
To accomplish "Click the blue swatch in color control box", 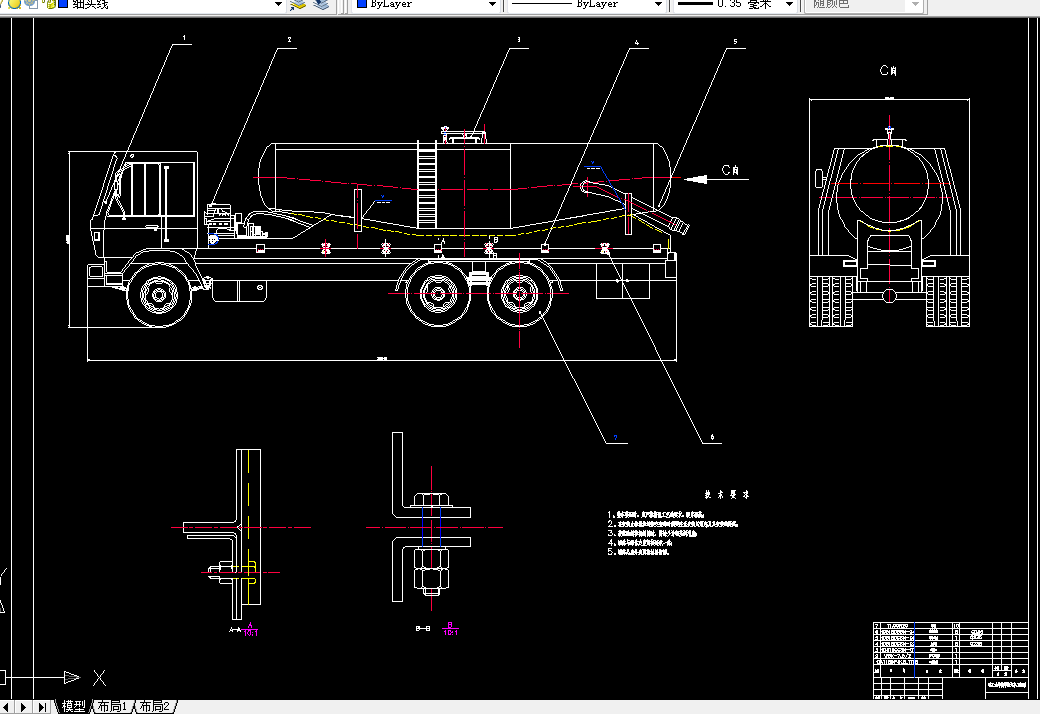I will pyautogui.click(x=362, y=4).
